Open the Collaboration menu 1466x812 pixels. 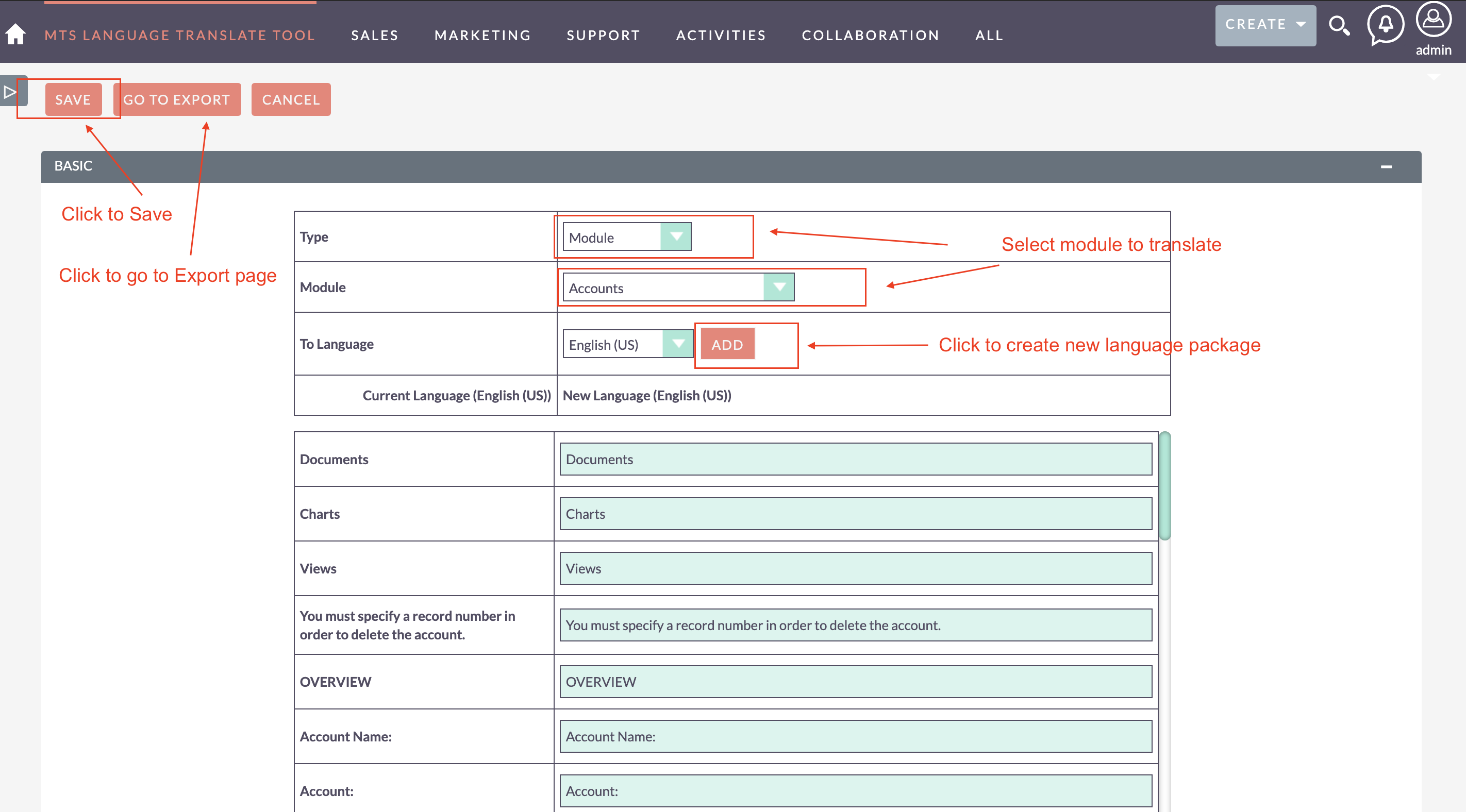(871, 35)
